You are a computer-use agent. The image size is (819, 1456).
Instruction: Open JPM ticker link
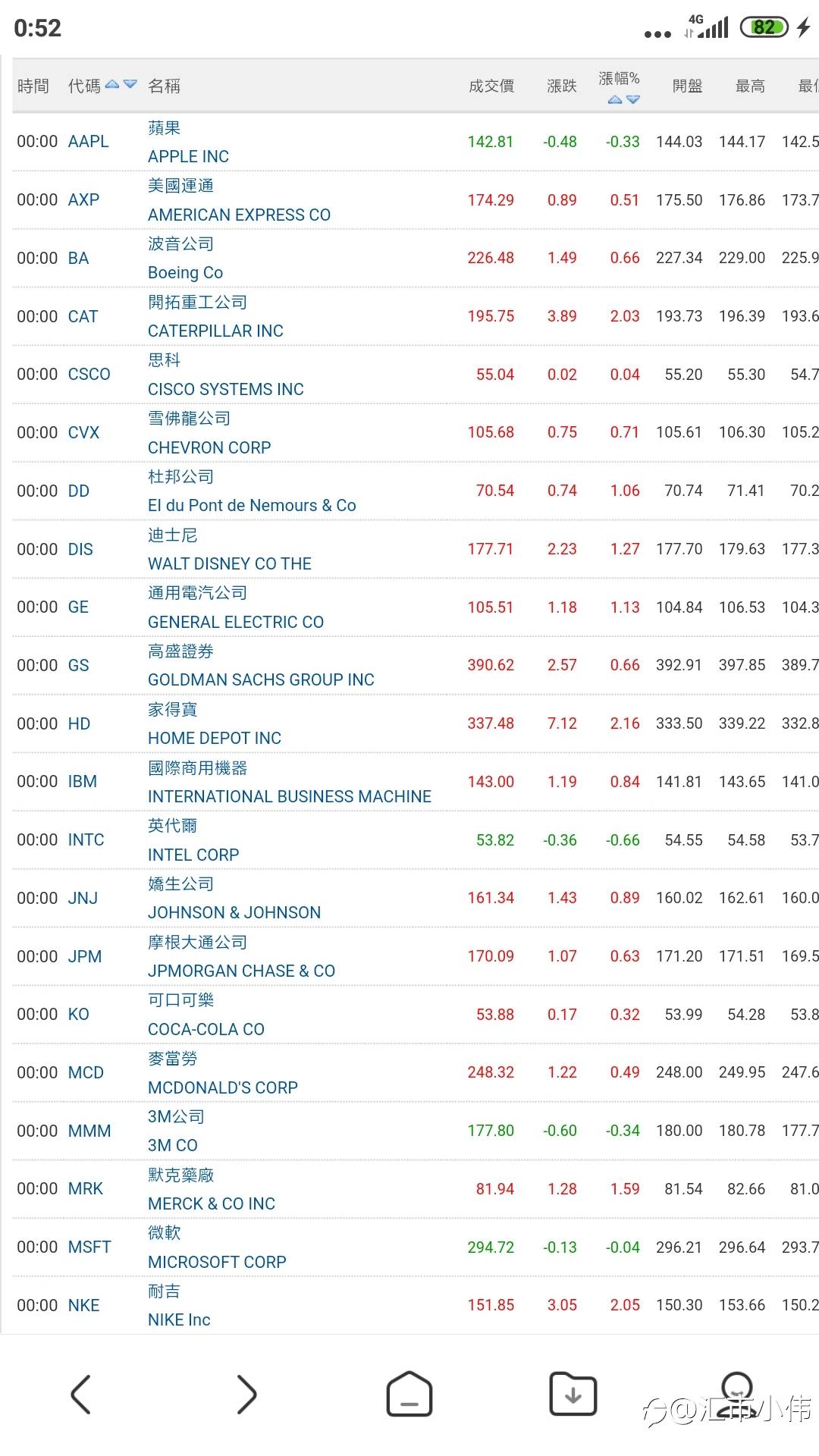pyautogui.click(x=84, y=957)
